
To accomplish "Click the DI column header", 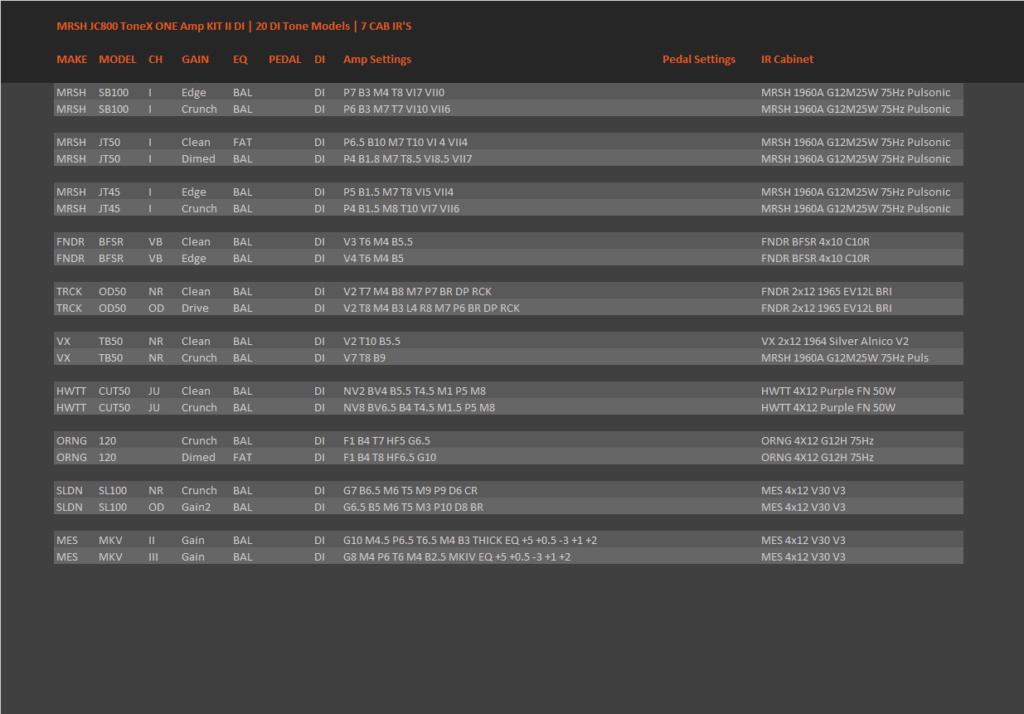I will tap(319, 59).
